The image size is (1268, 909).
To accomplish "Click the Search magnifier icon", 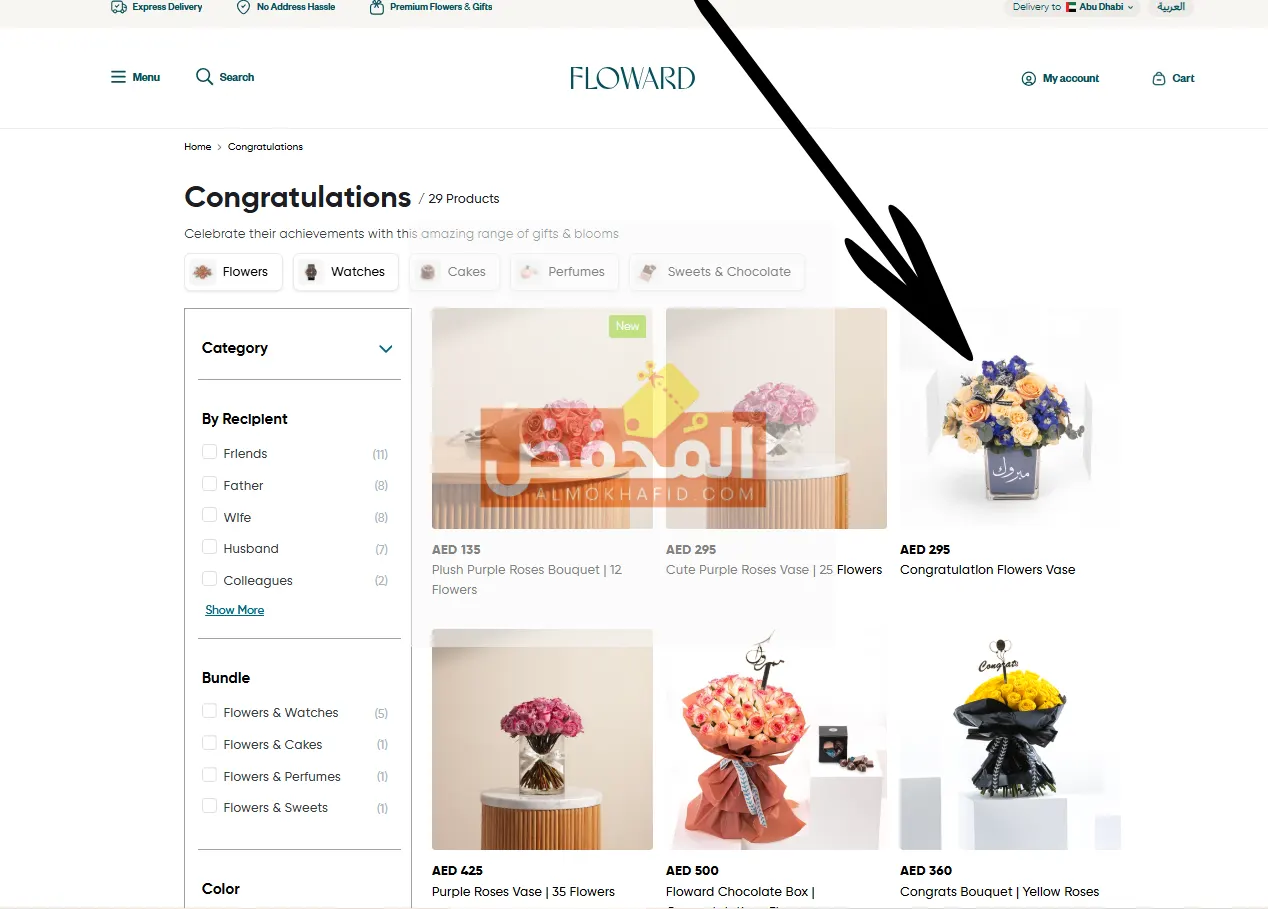I will click(x=204, y=77).
